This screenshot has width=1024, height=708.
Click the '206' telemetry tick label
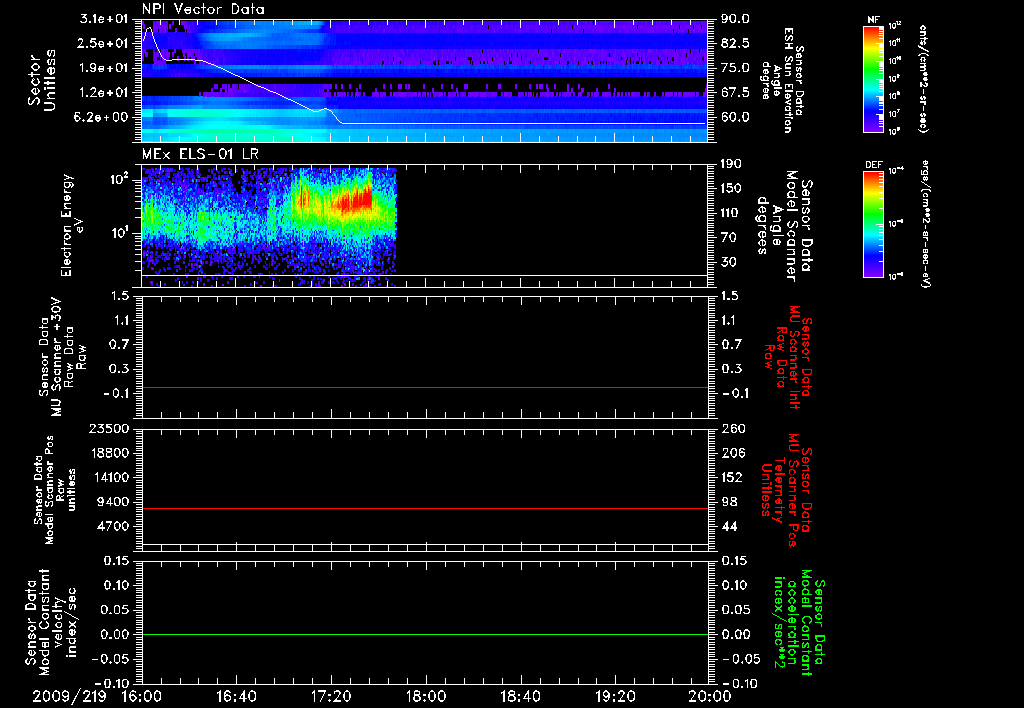point(732,453)
